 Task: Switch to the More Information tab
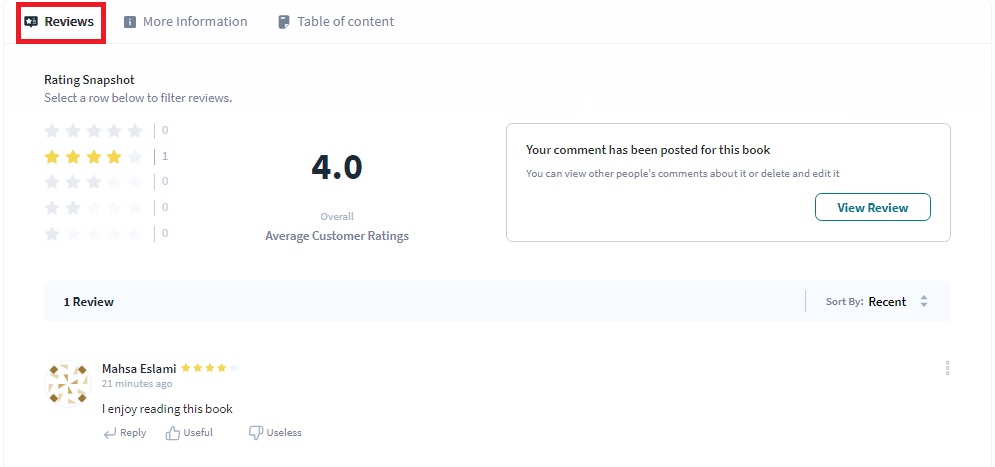[x=194, y=22]
